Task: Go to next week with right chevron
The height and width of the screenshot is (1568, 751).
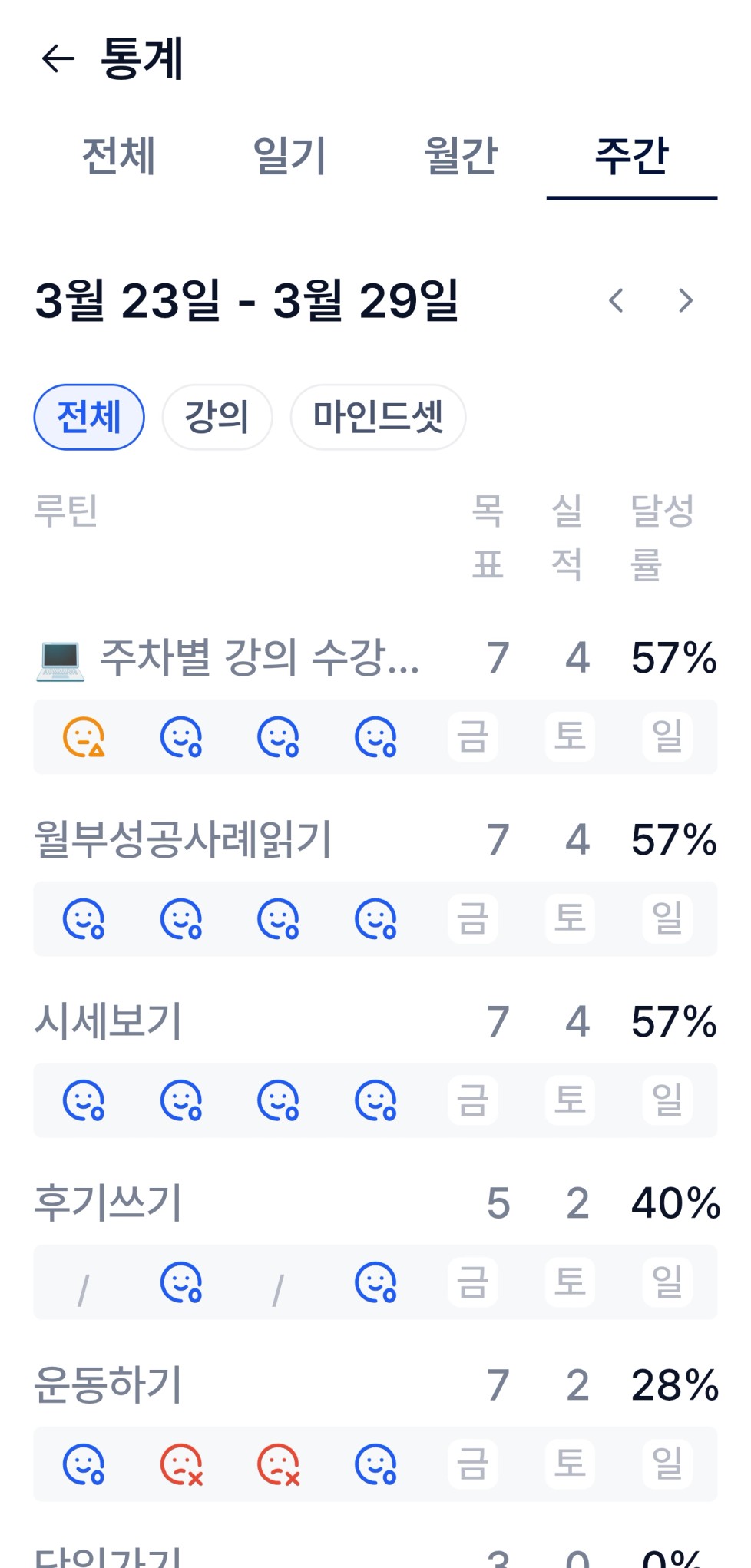Action: (x=686, y=300)
